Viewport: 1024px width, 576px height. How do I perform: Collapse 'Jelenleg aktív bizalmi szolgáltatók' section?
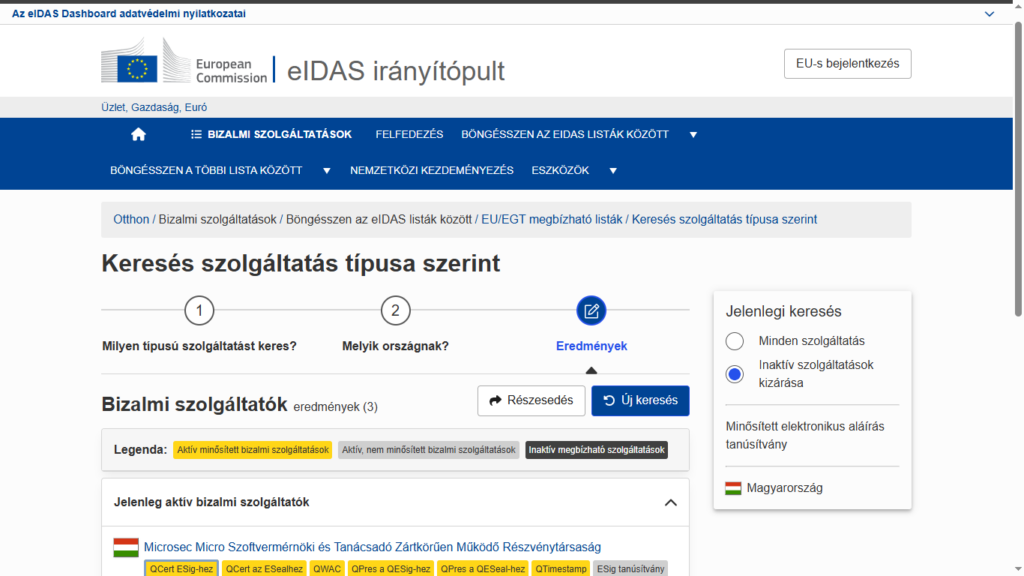point(670,502)
